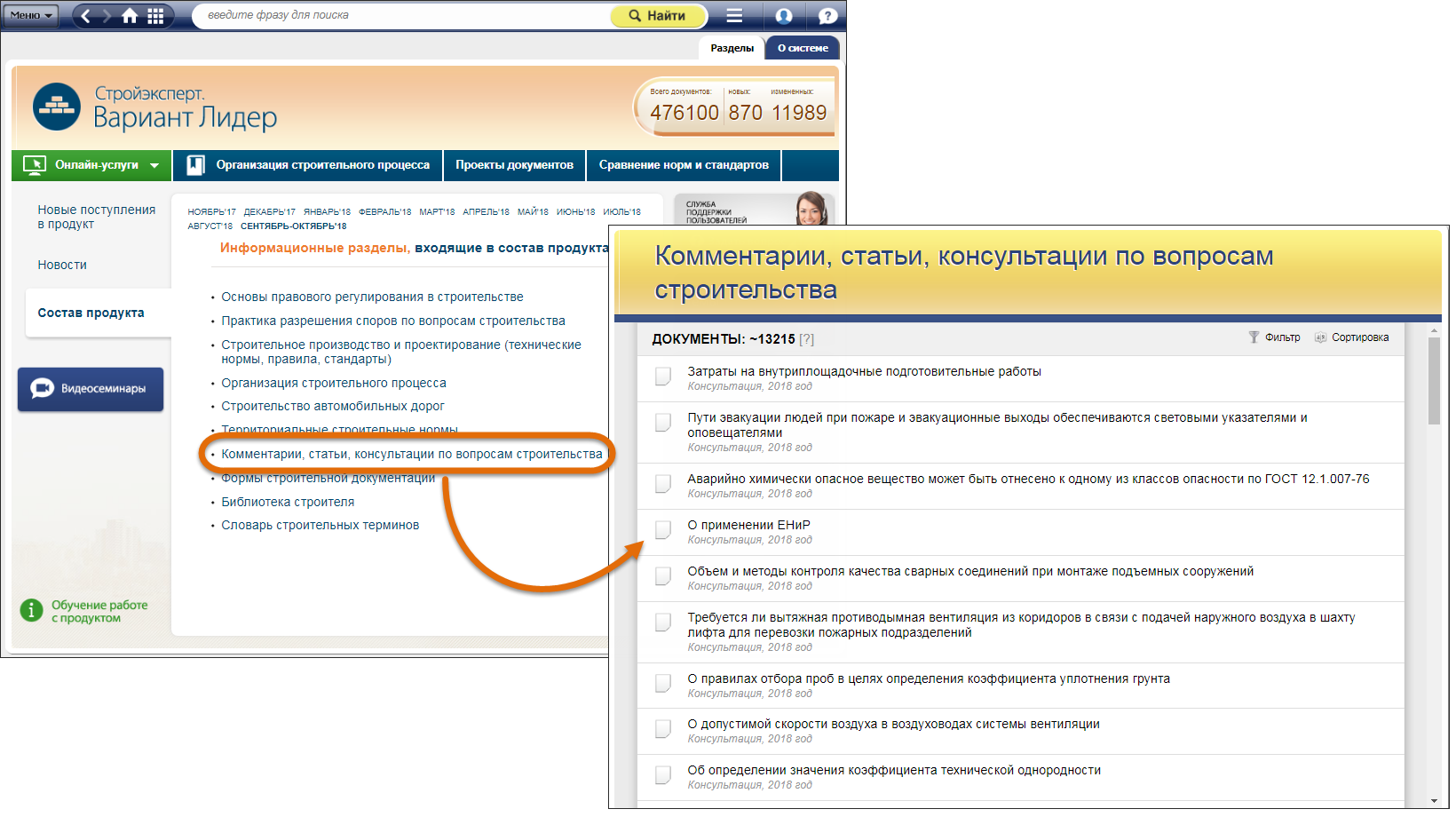This screenshot has height=817, width=1456.
Task: Tick checkbox for 'О допустимой скорости воздуха' document
Action: pyautogui.click(x=663, y=729)
